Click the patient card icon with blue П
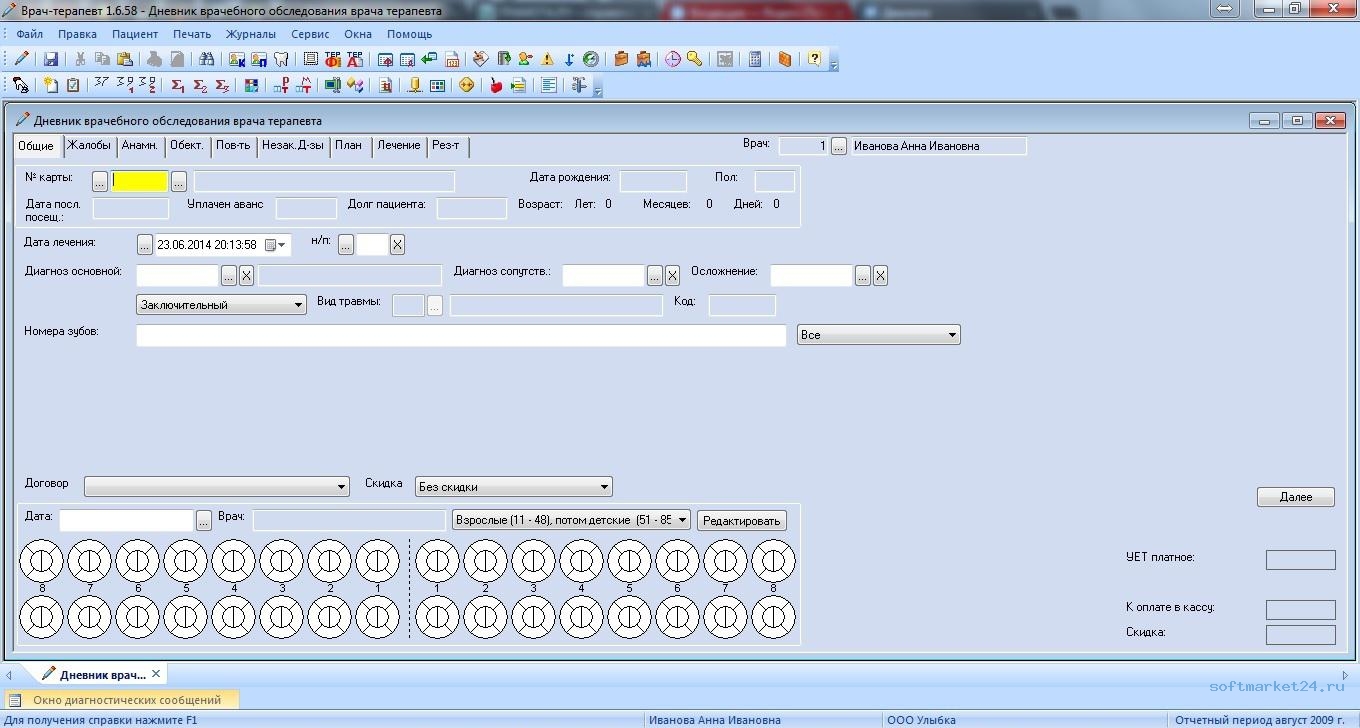The height and width of the screenshot is (728, 1360). tap(259, 59)
